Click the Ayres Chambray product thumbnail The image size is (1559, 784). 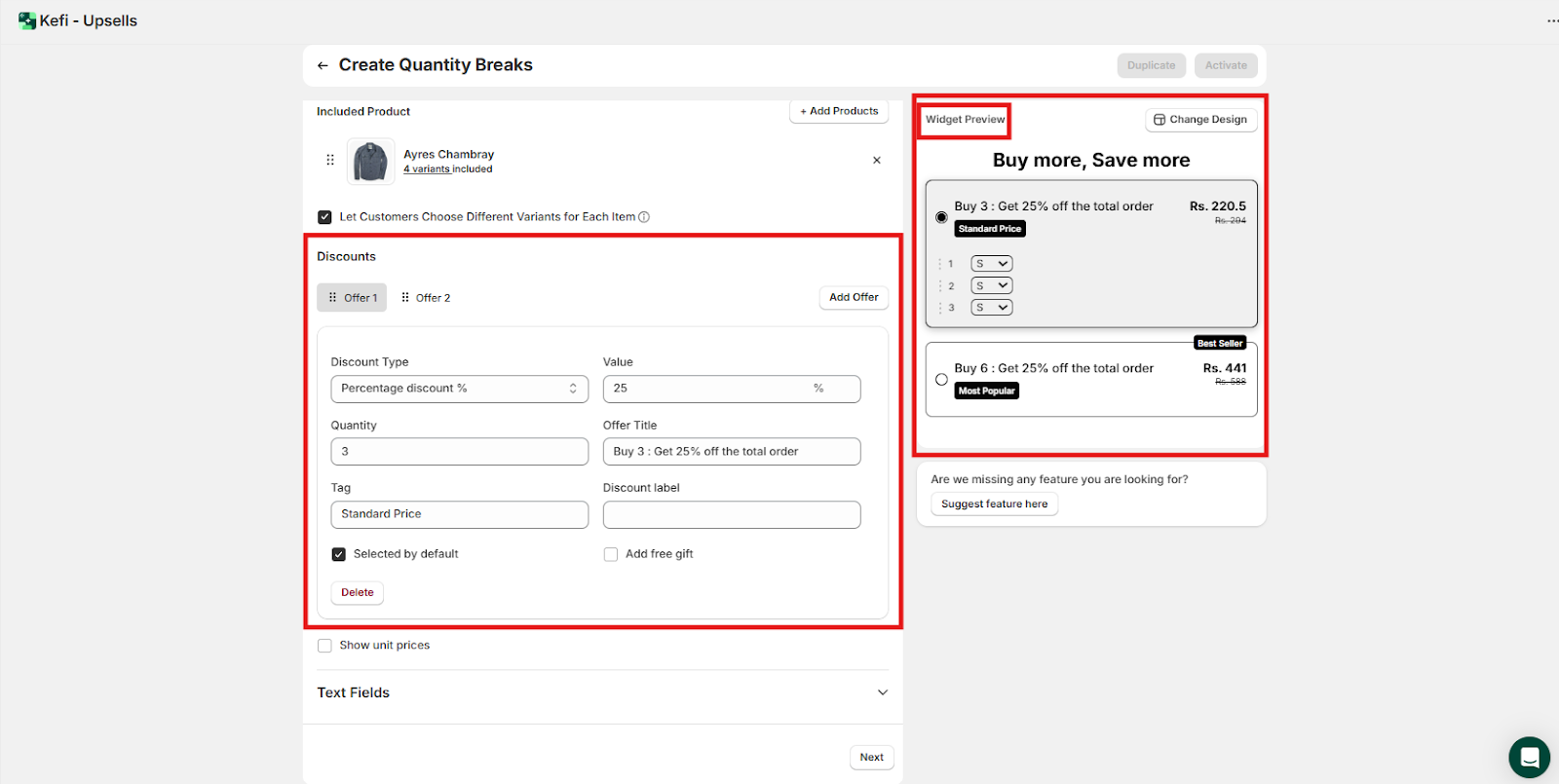click(370, 162)
